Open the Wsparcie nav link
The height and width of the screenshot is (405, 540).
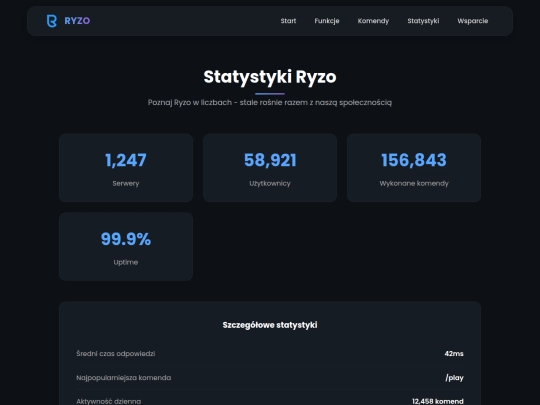point(473,21)
